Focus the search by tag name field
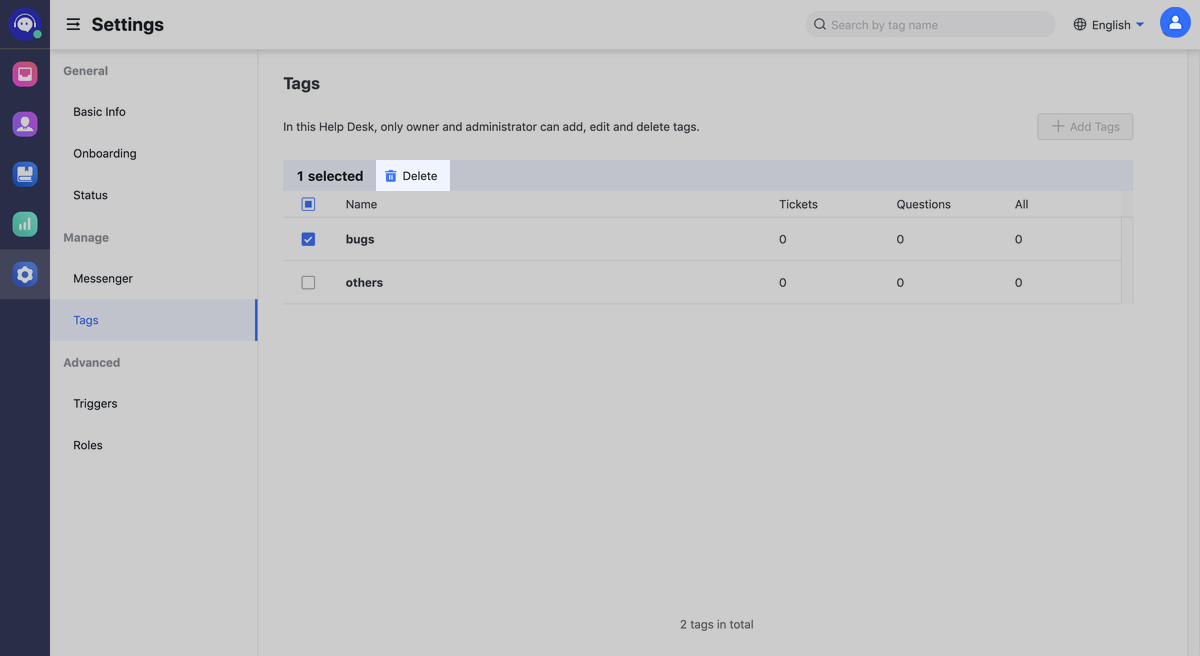The width and height of the screenshot is (1200, 656). pos(930,24)
